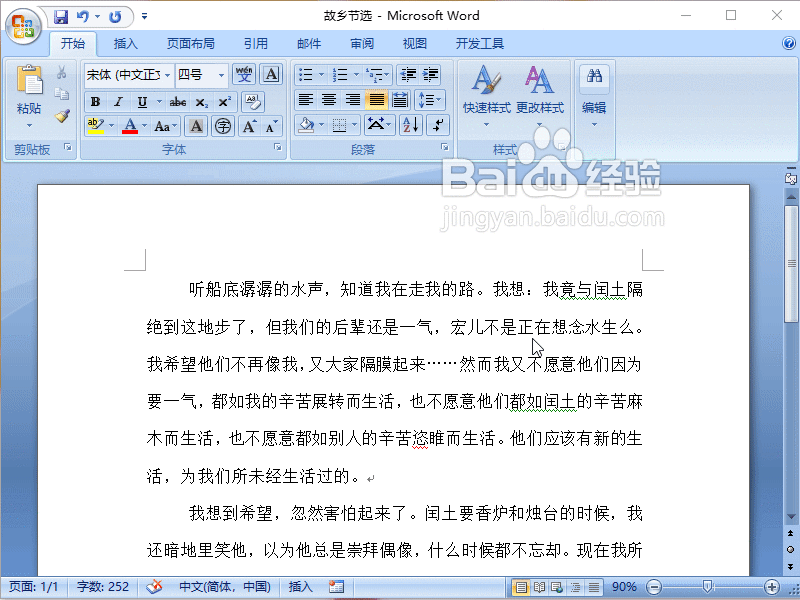Open the 开发工具 ribbon tab
The image size is (800, 600).
point(480,43)
